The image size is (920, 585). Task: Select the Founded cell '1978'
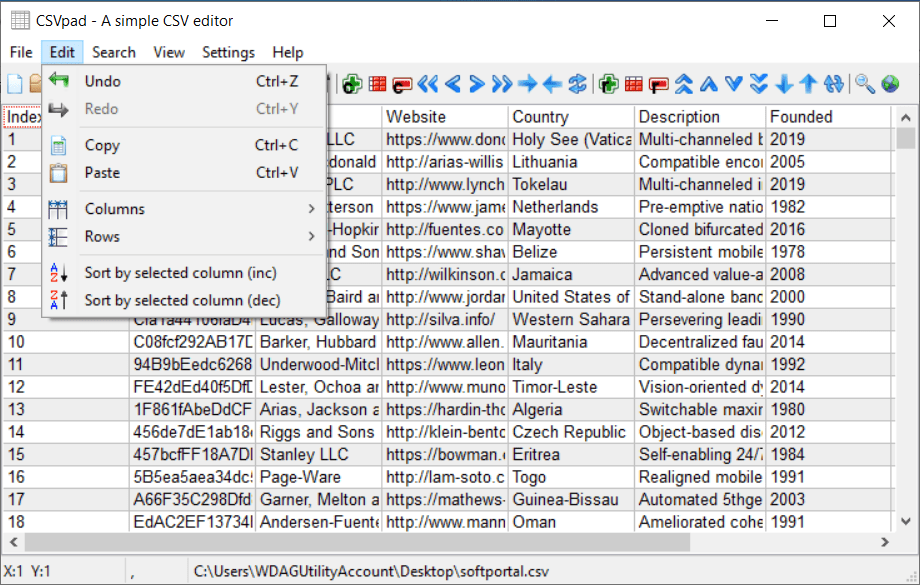pos(828,252)
